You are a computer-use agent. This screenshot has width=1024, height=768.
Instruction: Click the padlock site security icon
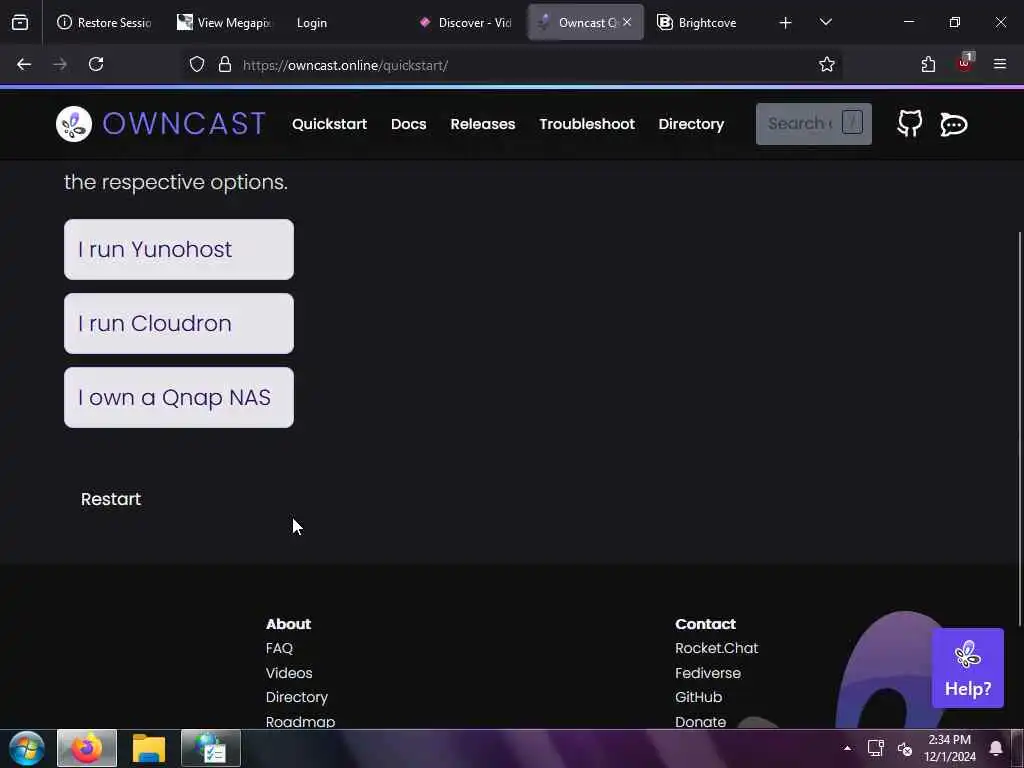click(225, 65)
